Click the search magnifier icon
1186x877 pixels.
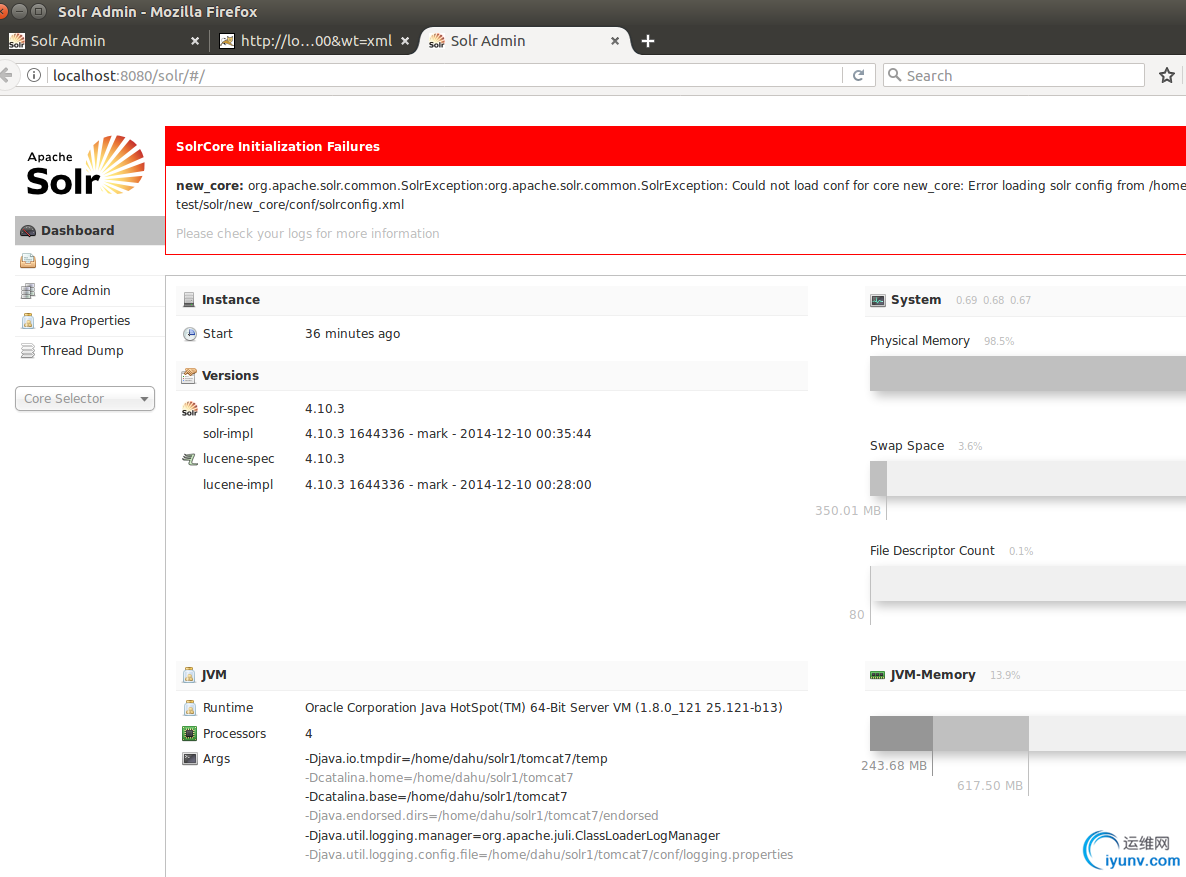(895, 75)
